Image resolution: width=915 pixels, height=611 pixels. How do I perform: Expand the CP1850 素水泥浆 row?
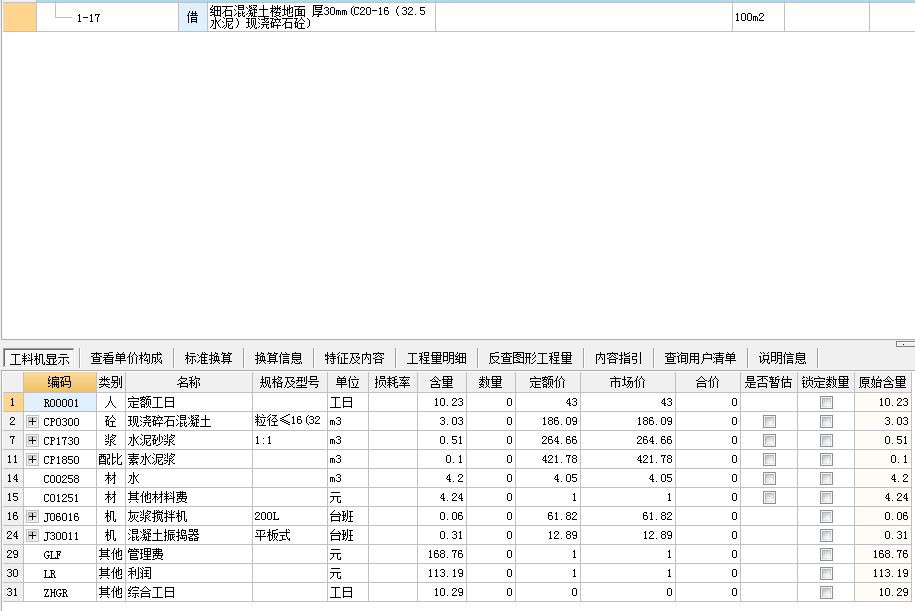click(32, 459)
